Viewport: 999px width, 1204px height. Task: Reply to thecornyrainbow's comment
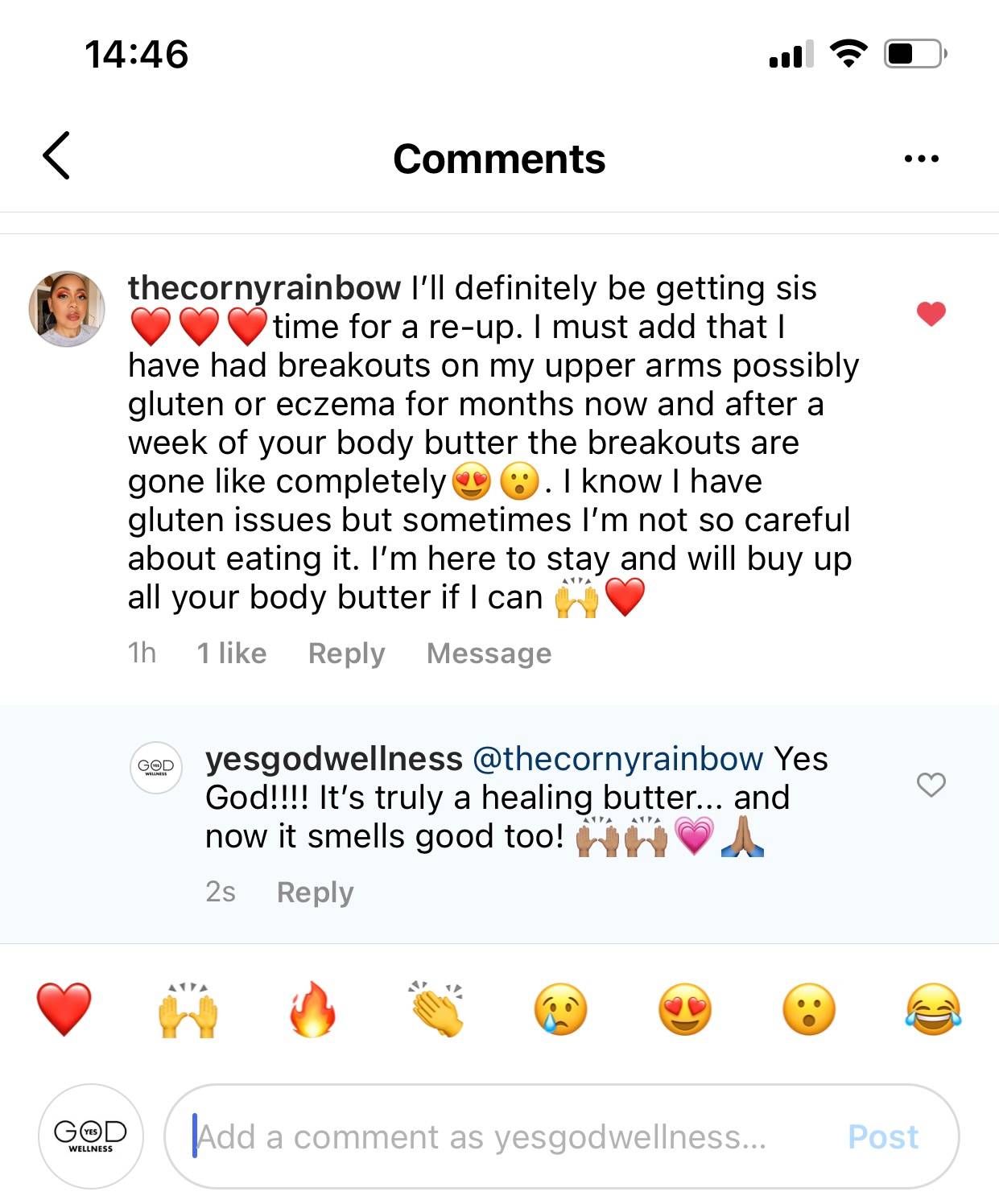(346, 653)
